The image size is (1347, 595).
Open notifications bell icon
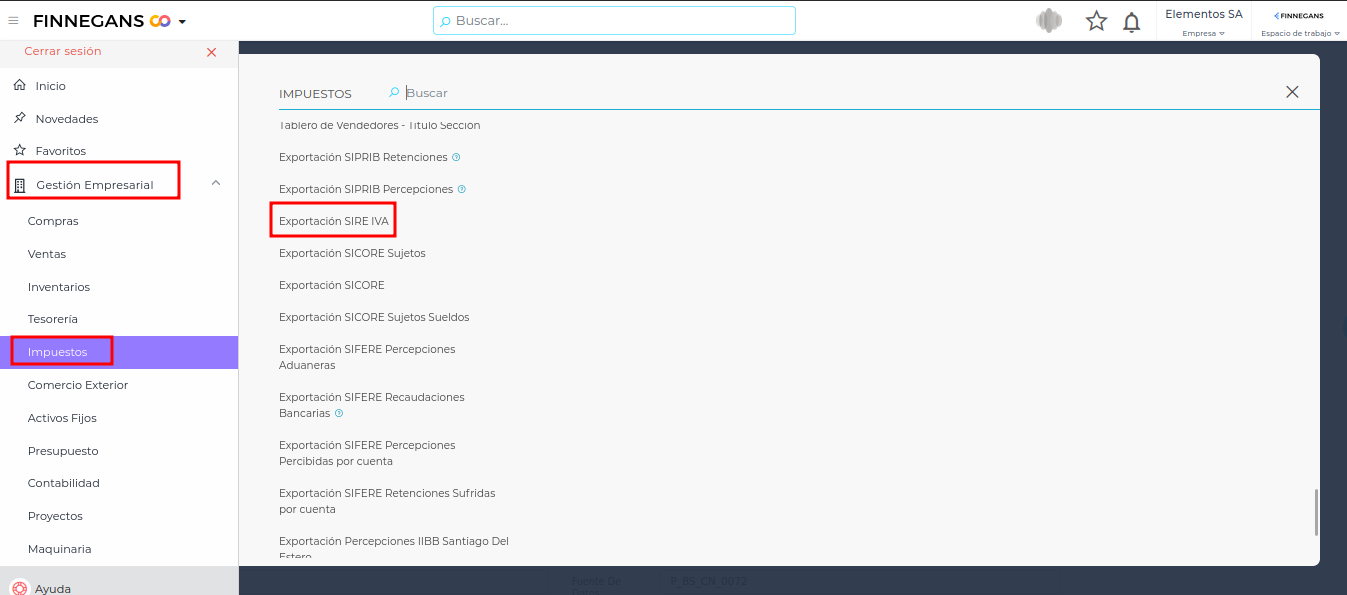(1132, 22)
